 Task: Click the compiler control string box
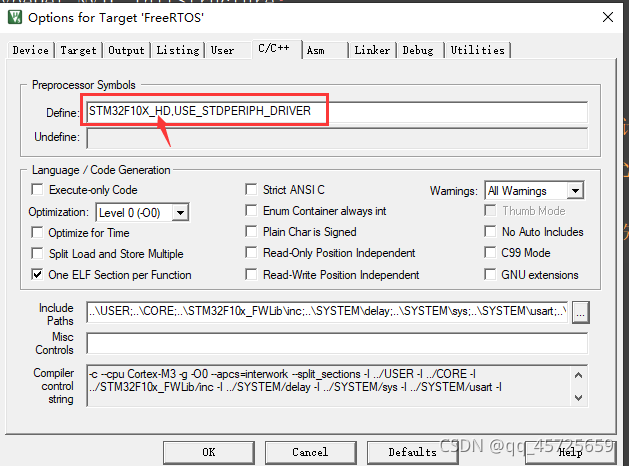(337, 385)
